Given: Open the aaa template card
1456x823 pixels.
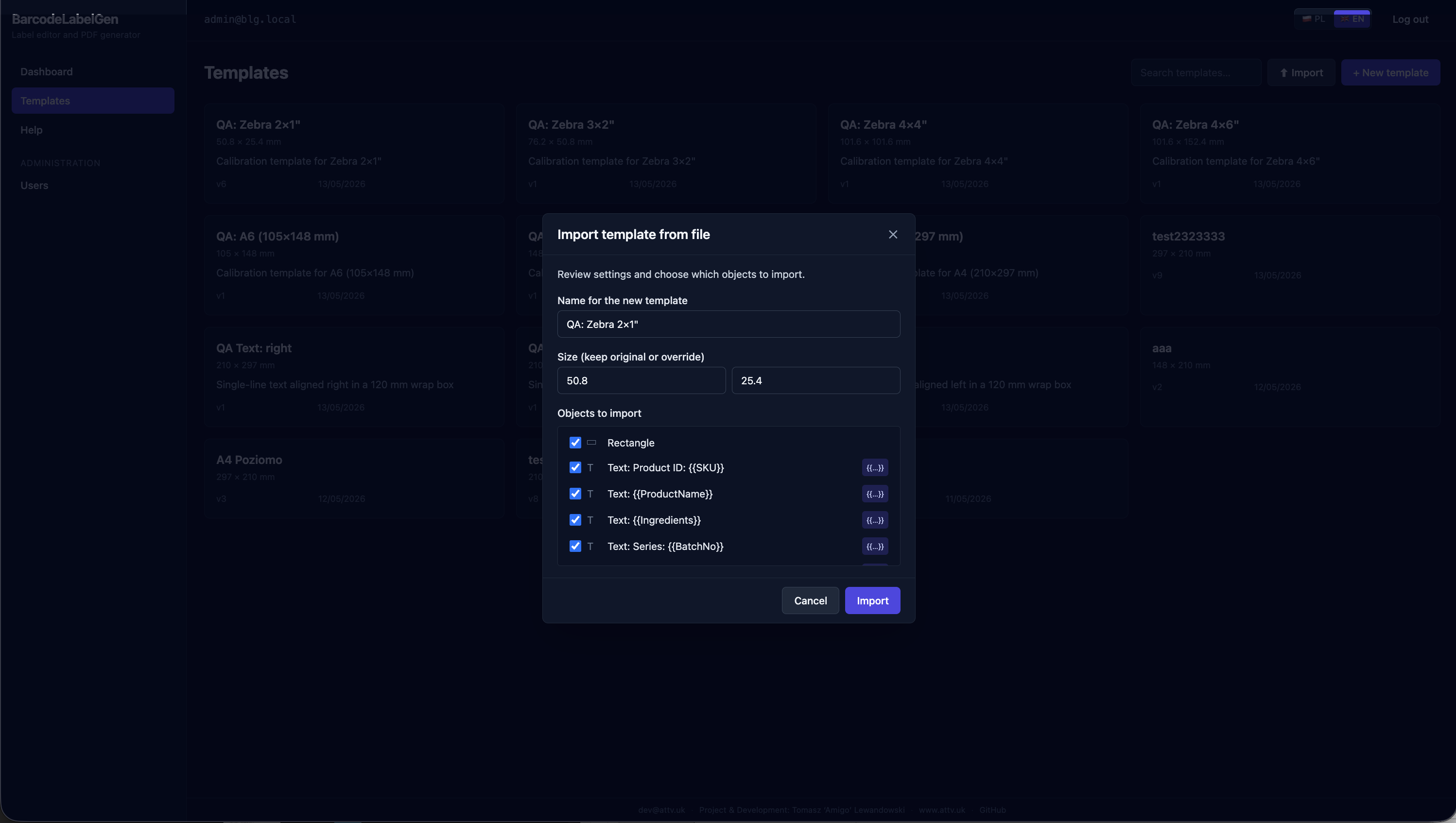Looking at the screenshot, I should [1290, 377].
